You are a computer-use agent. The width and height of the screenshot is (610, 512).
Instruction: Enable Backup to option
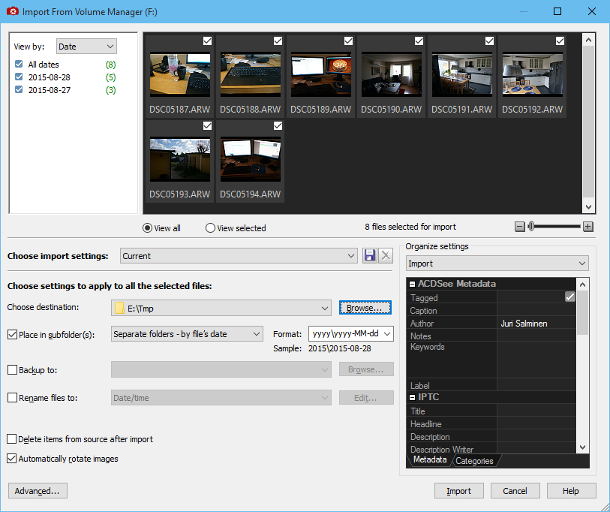(12, 370)
